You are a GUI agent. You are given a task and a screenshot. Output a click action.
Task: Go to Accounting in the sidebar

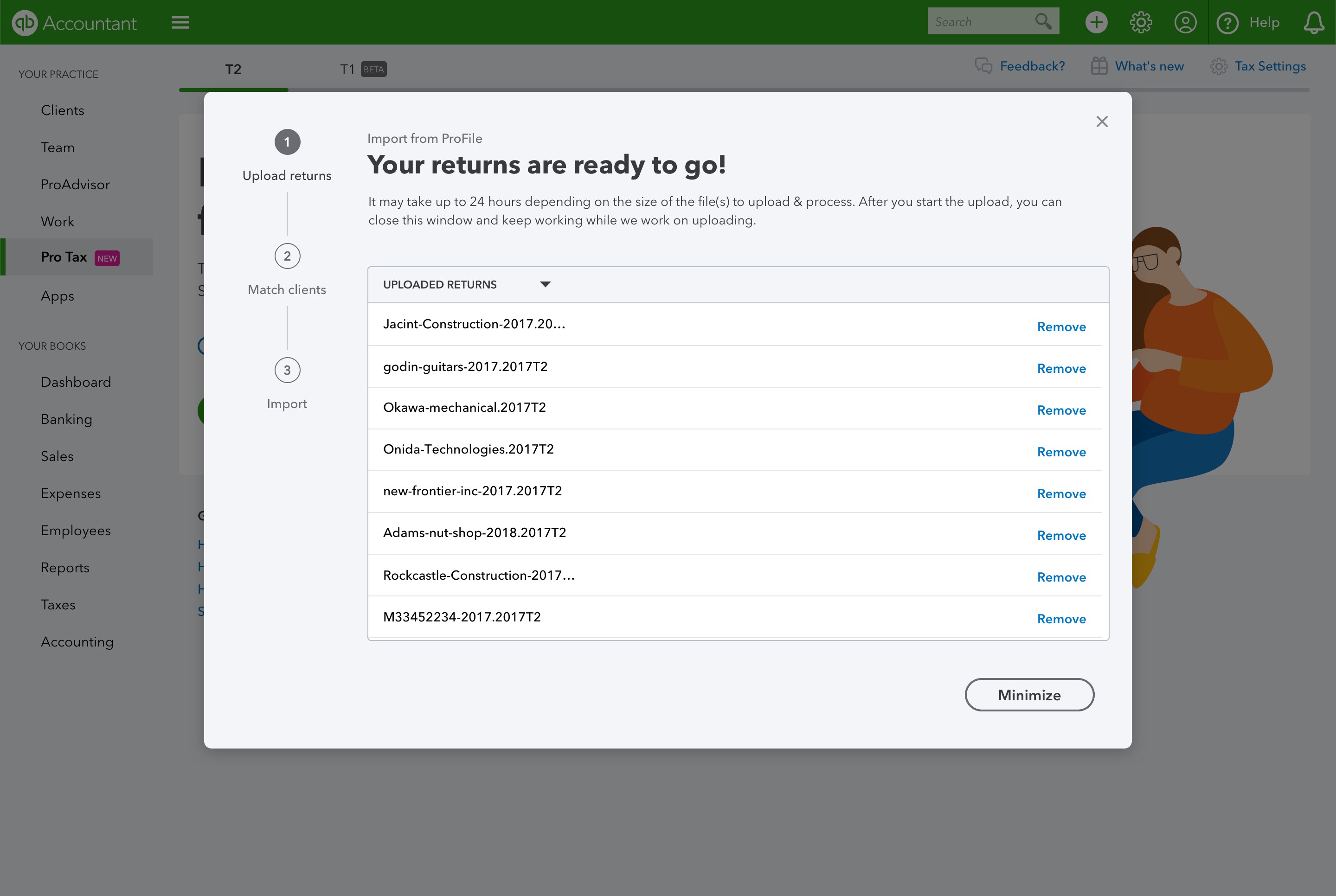[x=77, y=642]
